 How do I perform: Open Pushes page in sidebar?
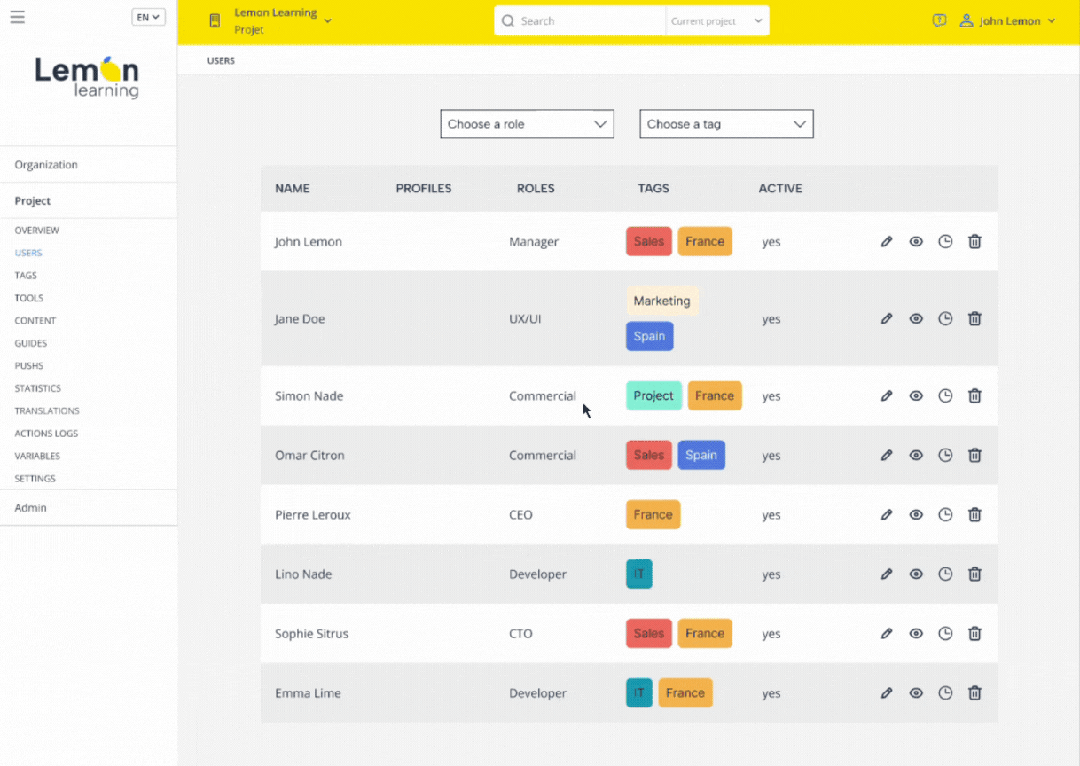[x=29, y=366]
